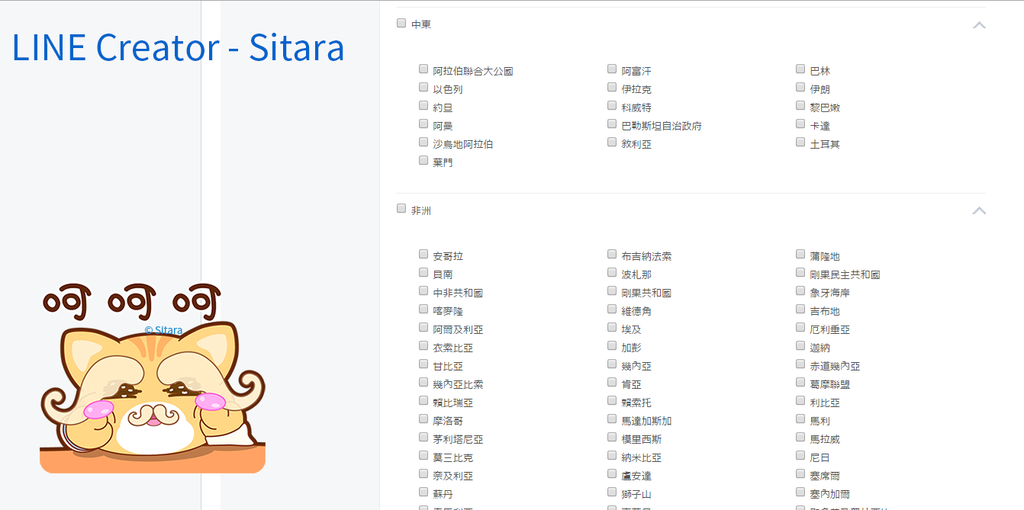
Task: Select the 馬達加斯加 checkbox
Action: [x=612, y=420]
